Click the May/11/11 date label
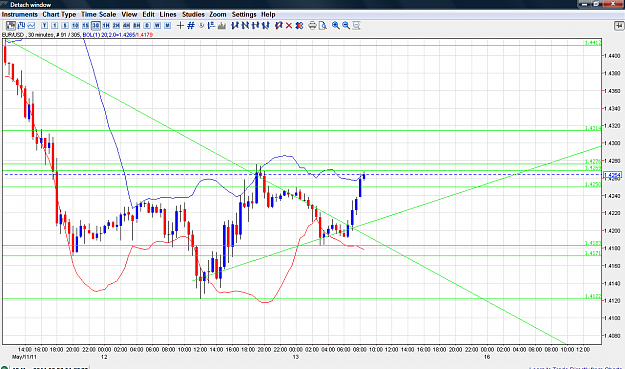625x369 pixels. tap(25, 357)
